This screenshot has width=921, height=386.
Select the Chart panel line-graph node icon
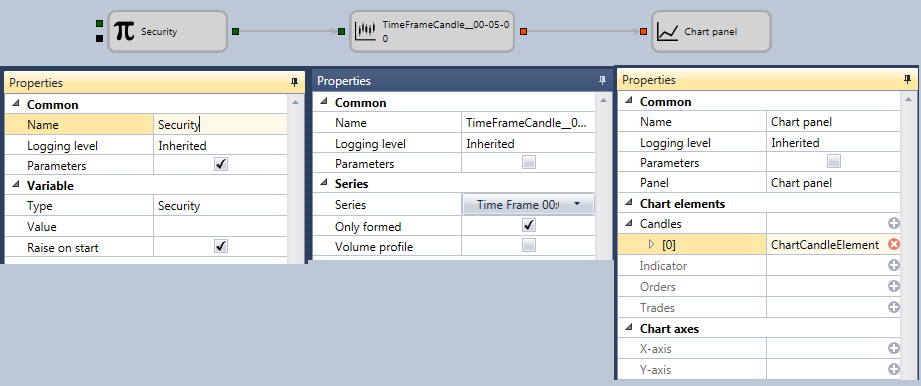[668, 32]
